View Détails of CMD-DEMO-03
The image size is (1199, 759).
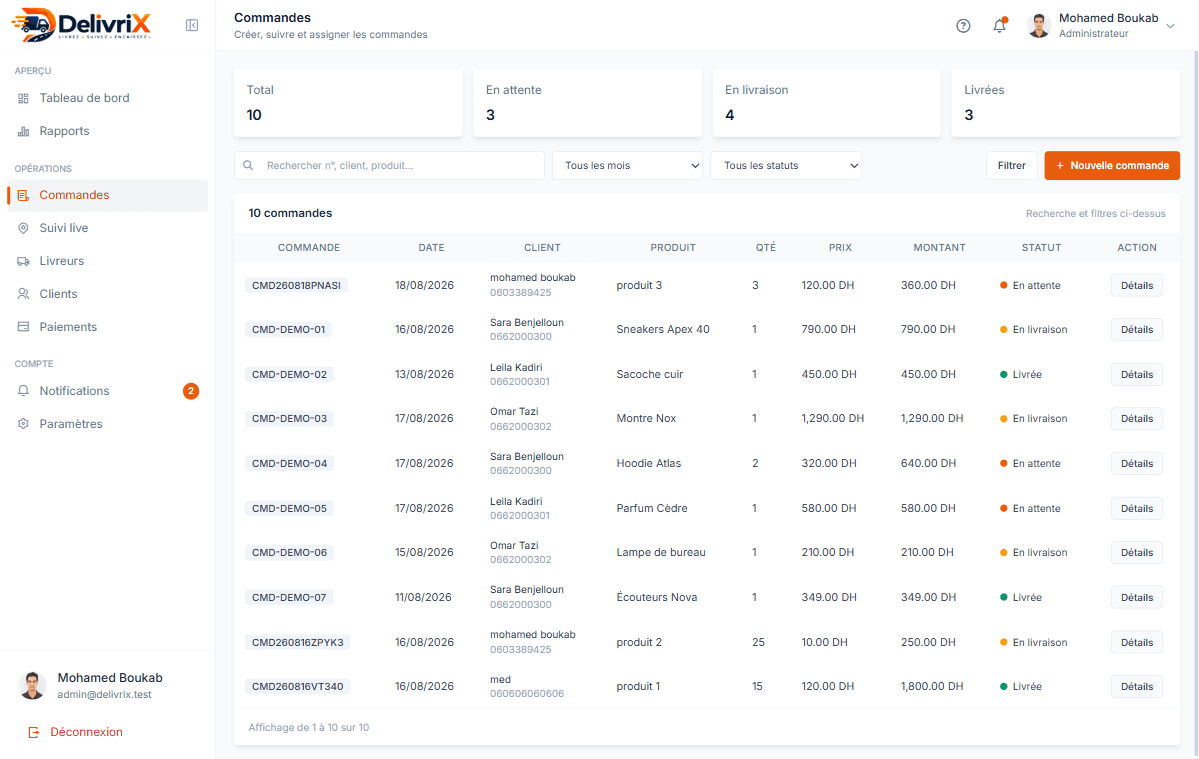tap(1136, 419)
